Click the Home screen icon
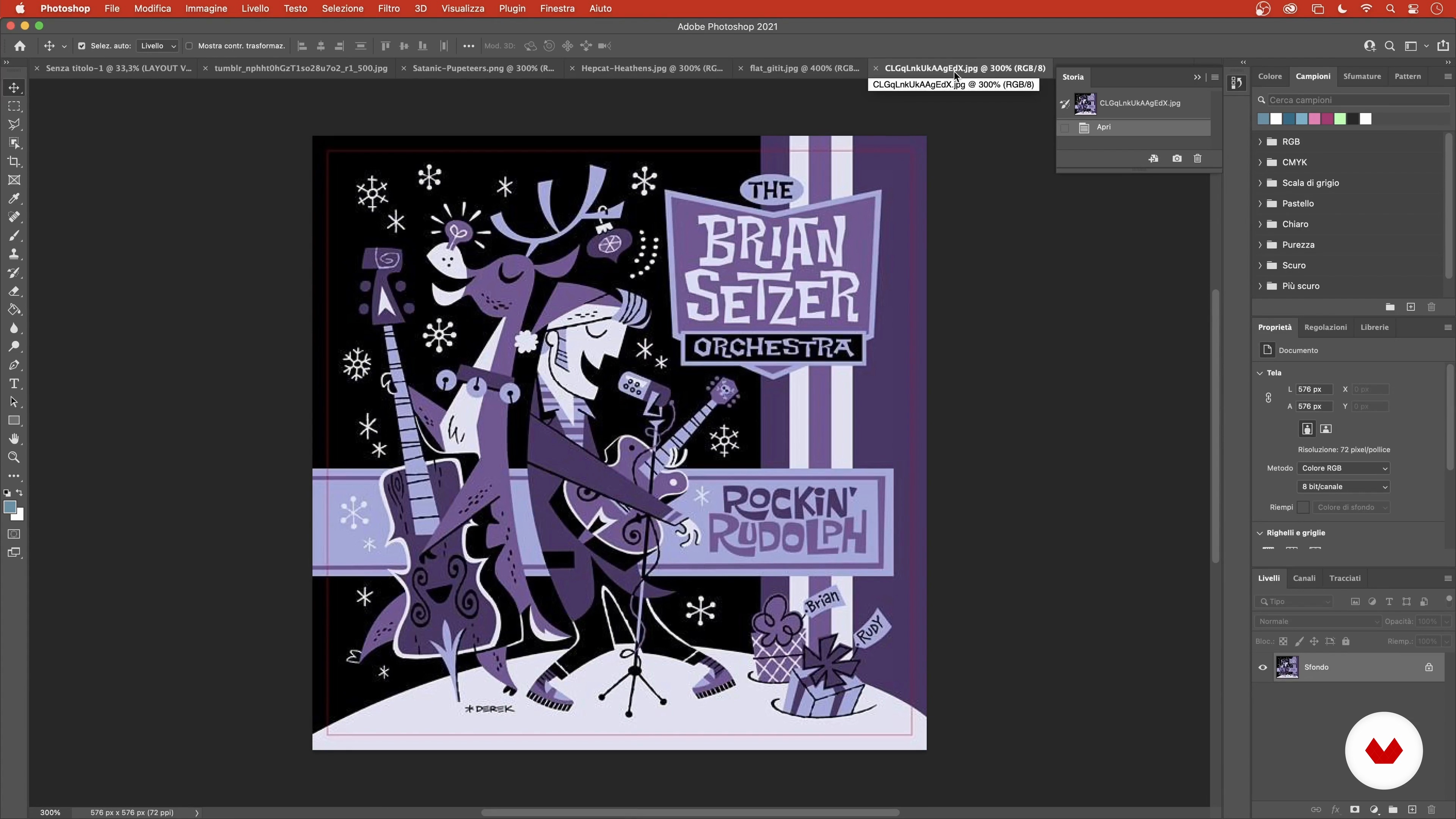The image size is (1456, 819). (x=20, y=46)
